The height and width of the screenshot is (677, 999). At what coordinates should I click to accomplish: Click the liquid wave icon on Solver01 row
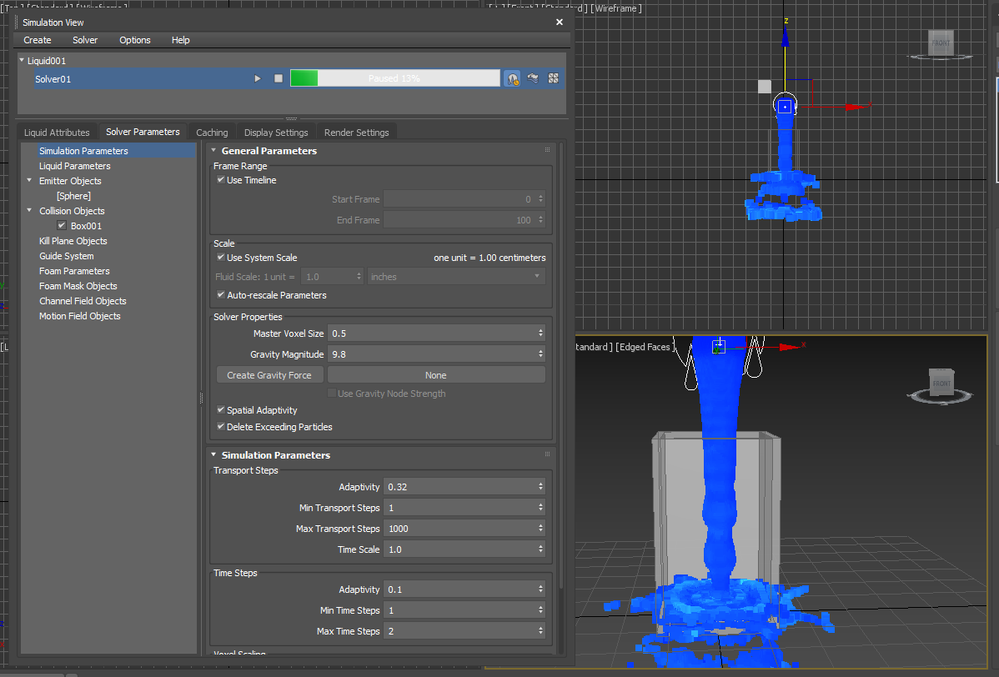pos(533,78)
